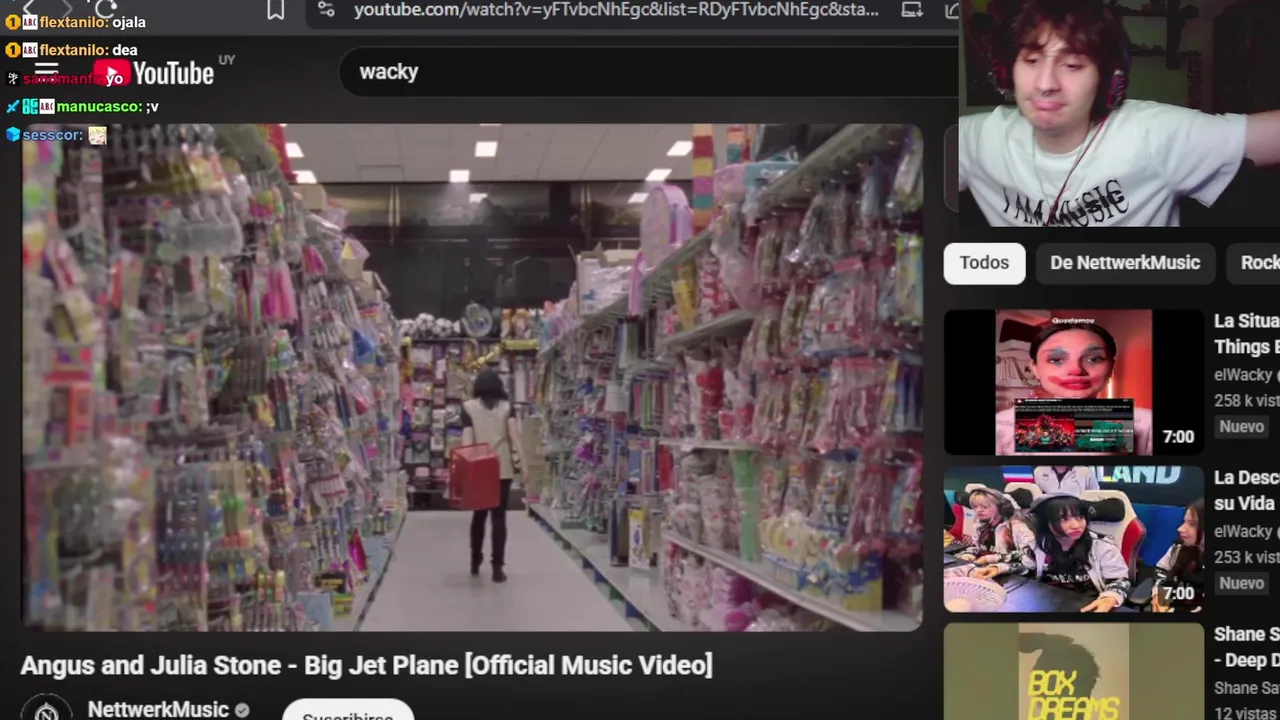Screen dimensions: 1280x720
Task: Reload the page using the browser refresh icon
Action: pyautogui.click(x=107, y=8)
